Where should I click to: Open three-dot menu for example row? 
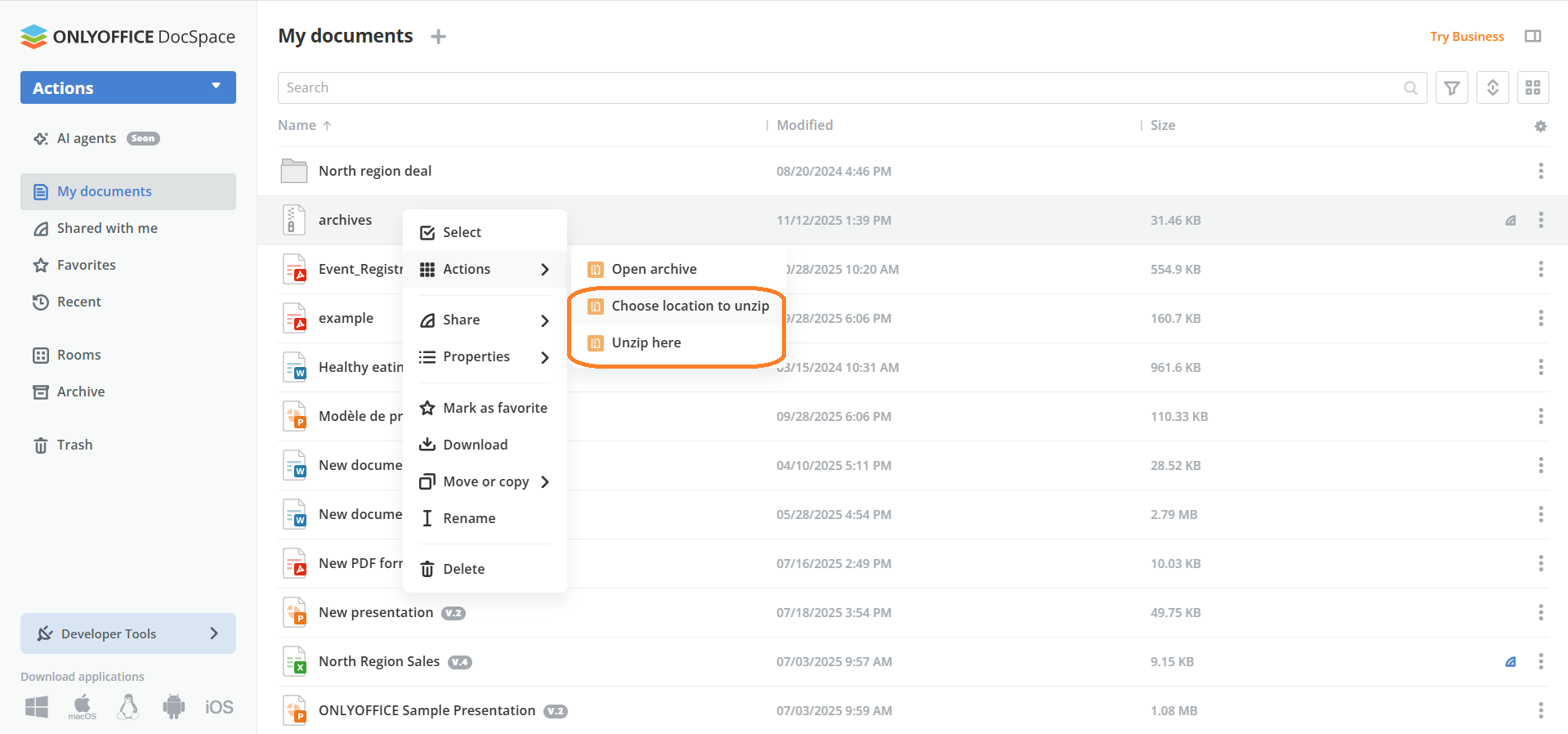click(x=1540, y=318)
